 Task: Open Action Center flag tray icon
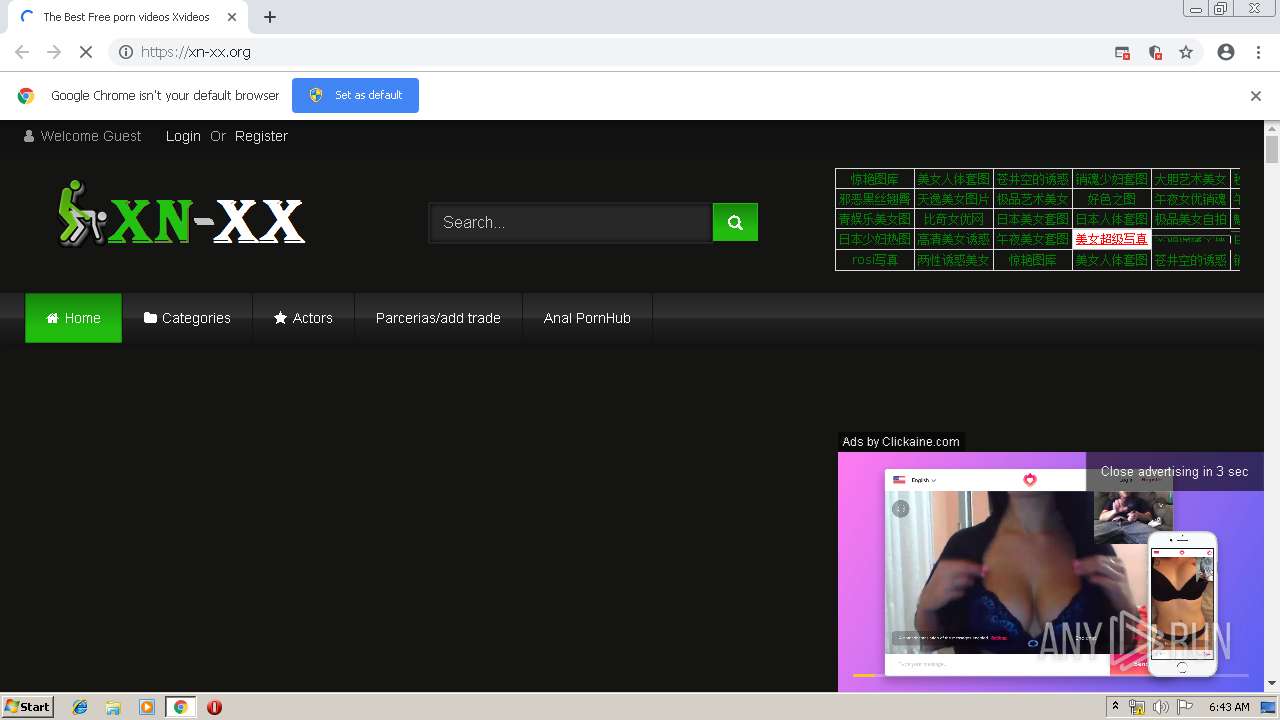[1185, 707]
